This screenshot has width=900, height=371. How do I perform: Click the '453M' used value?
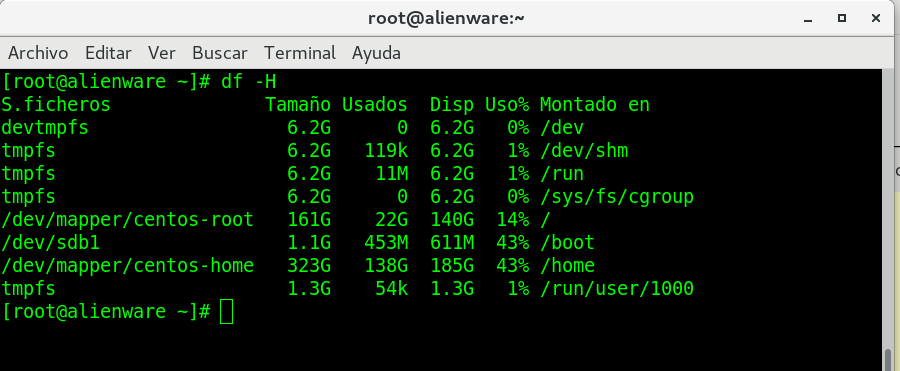click(x=386, y=242)
